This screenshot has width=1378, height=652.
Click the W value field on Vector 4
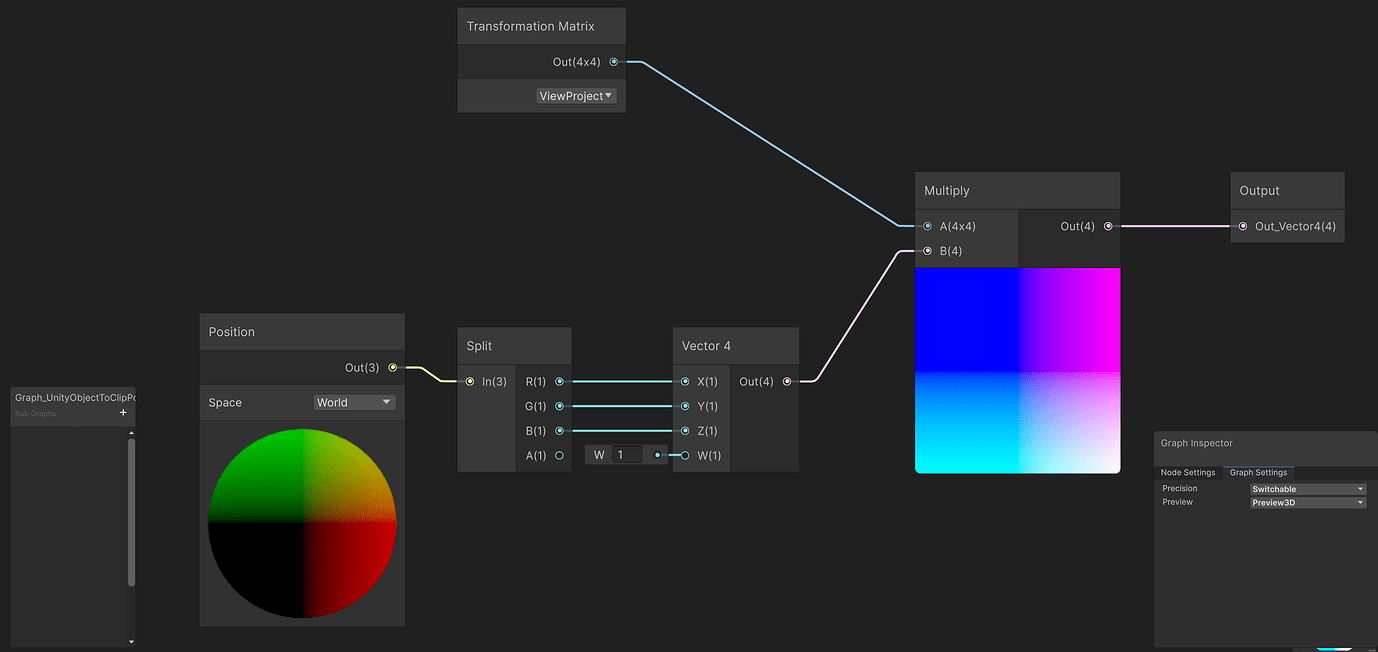click(x=625, y=454)
